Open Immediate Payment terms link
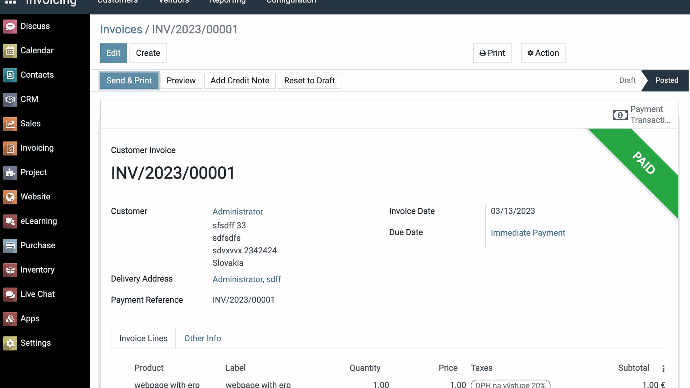 tap(528, 233)
